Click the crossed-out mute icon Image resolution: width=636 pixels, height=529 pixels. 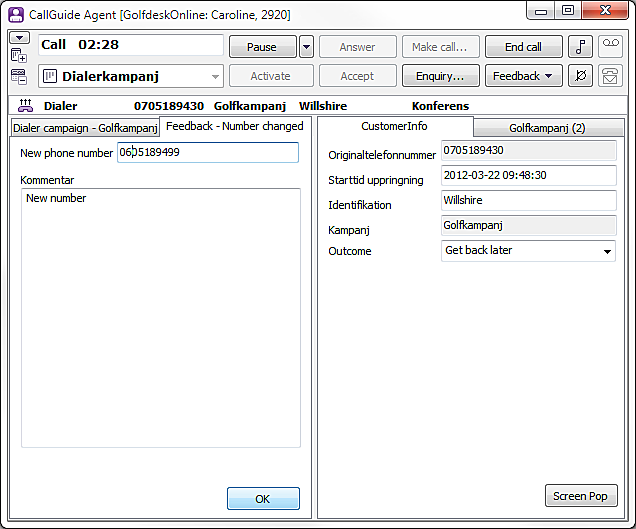[581, 76]
